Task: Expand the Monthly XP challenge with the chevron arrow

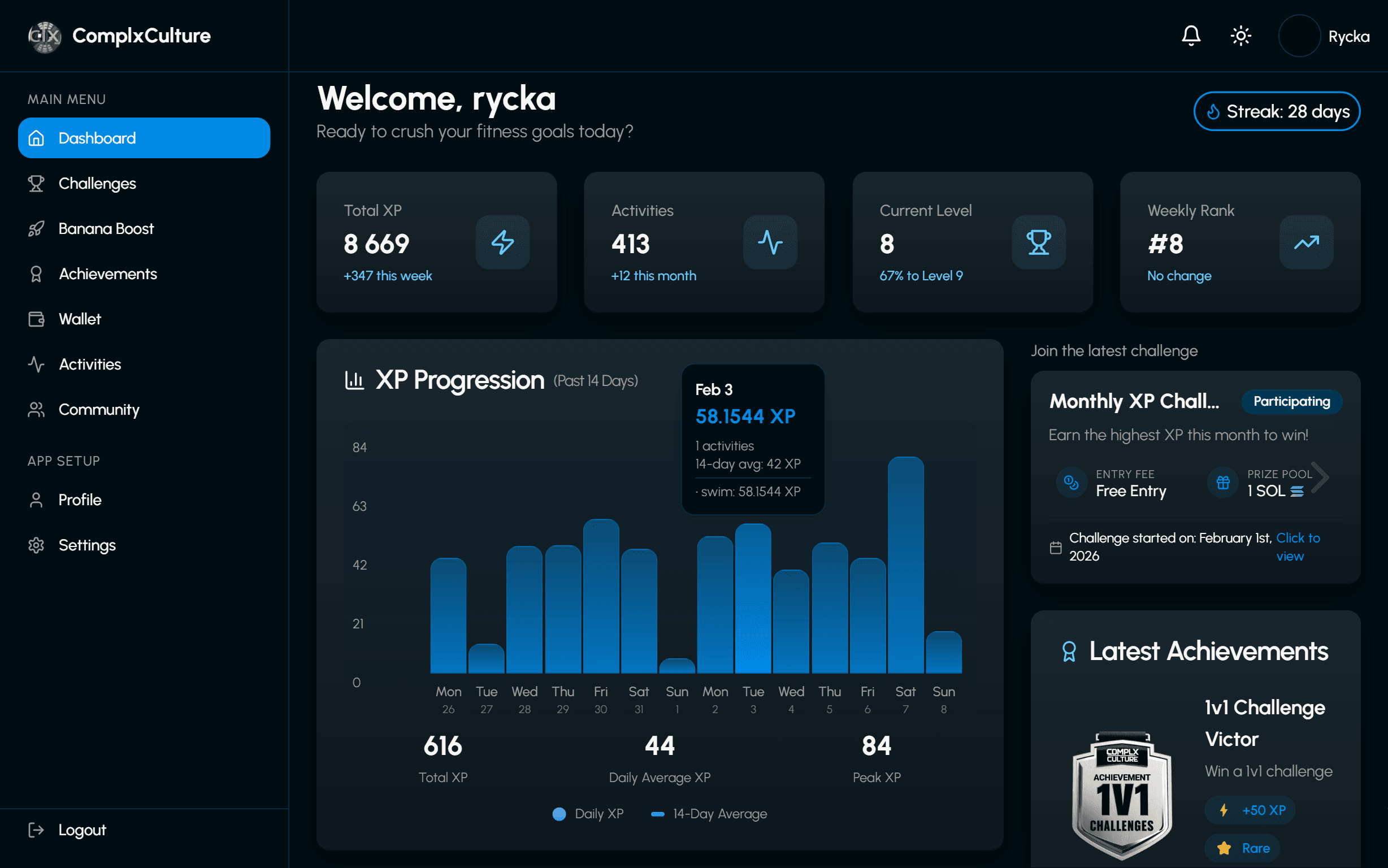Action: 1320,477
